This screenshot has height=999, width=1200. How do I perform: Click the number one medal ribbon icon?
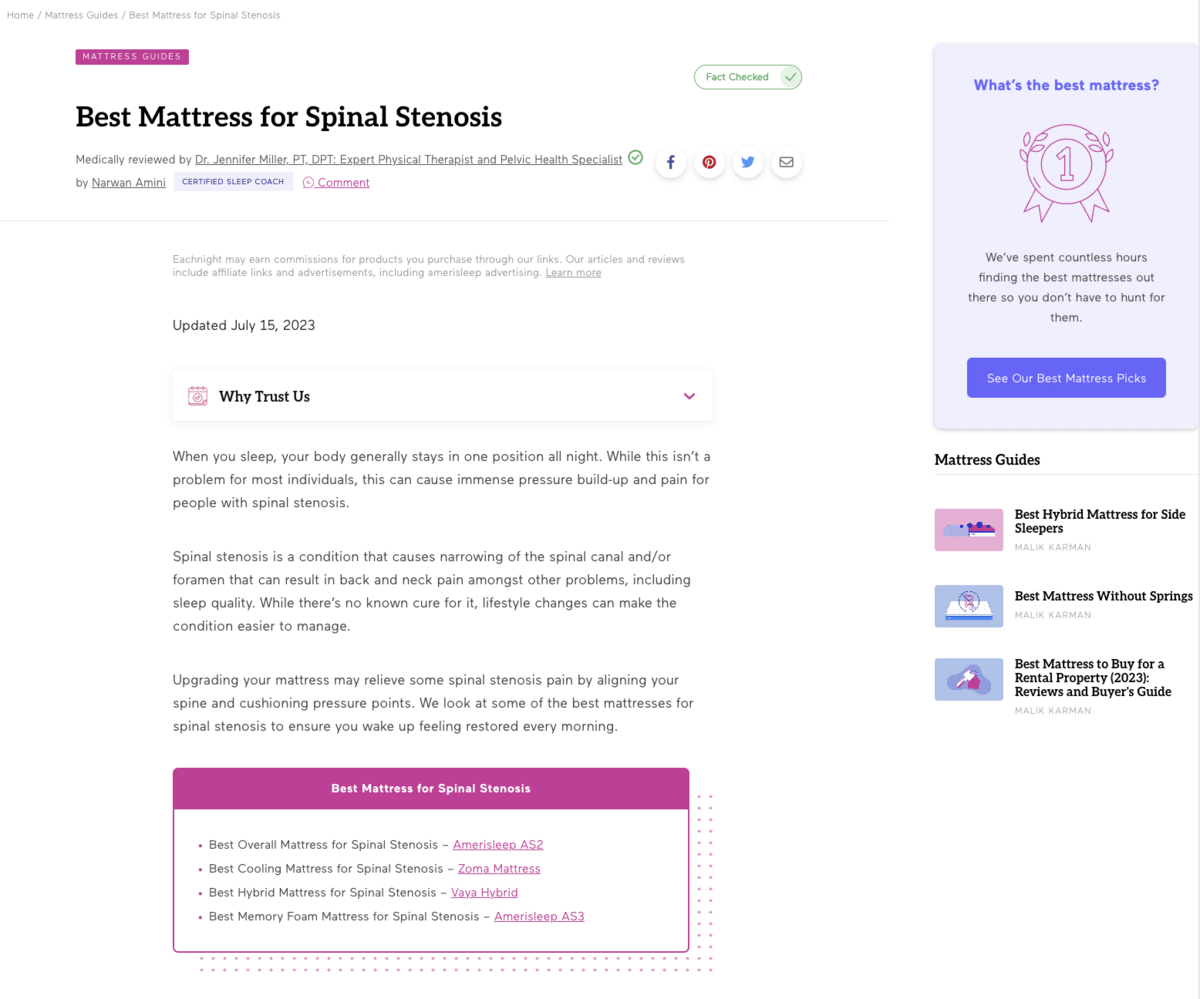[1066, 173]
